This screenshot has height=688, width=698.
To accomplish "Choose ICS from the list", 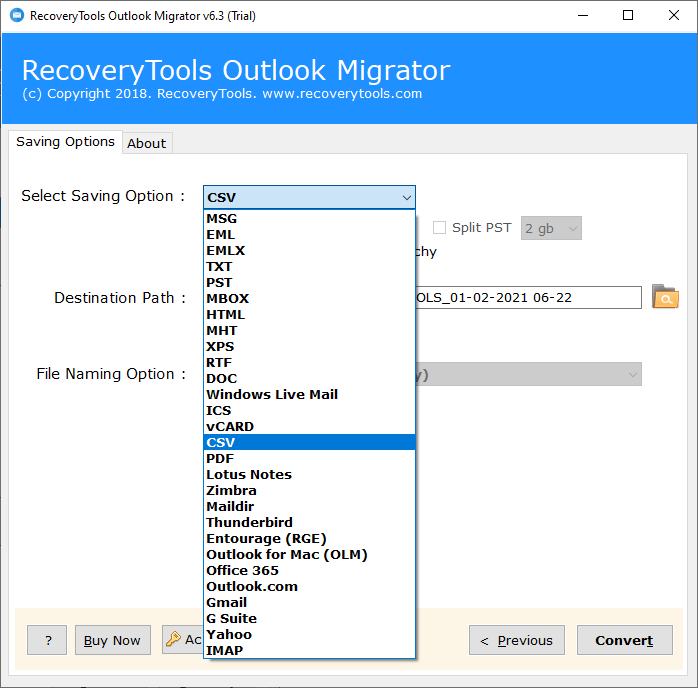I will coord(309,411).
